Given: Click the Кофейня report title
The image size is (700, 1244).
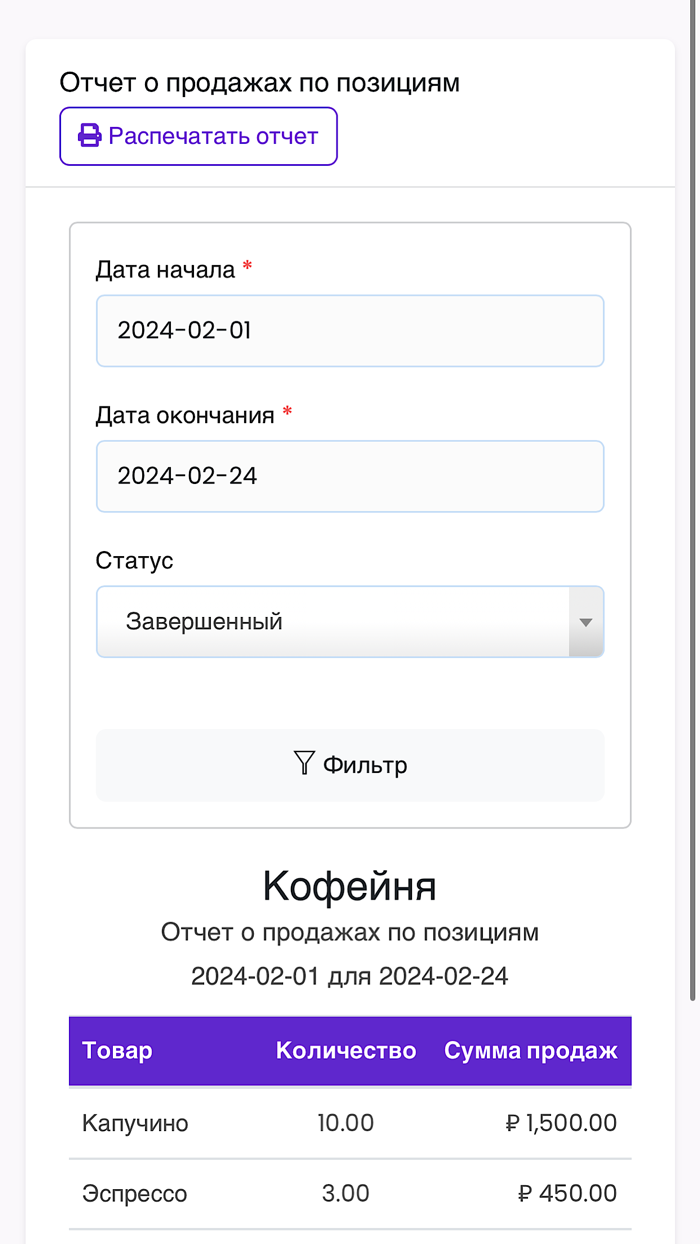Looking at the screenshot, I should (x=348, y=886).
